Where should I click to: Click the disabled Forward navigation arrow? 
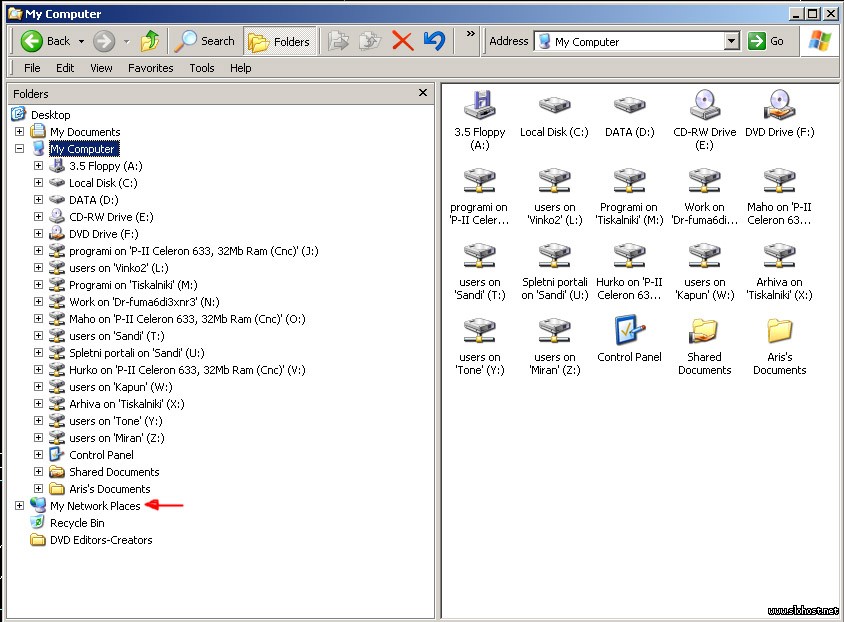click(104, 41)
